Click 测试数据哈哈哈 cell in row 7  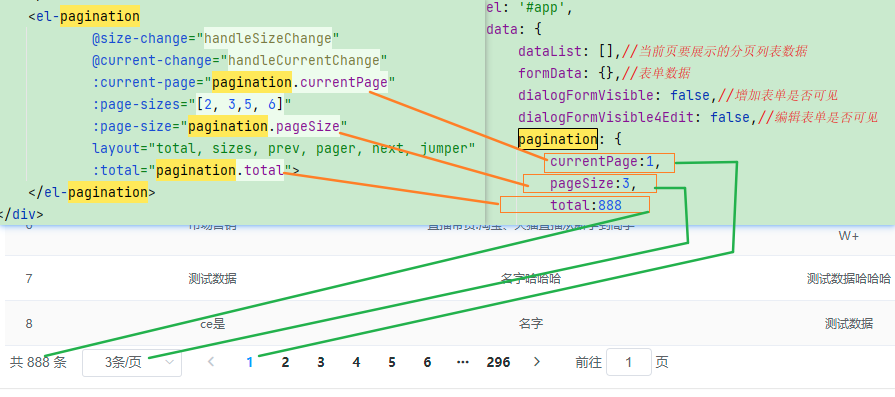coord(849,279)
